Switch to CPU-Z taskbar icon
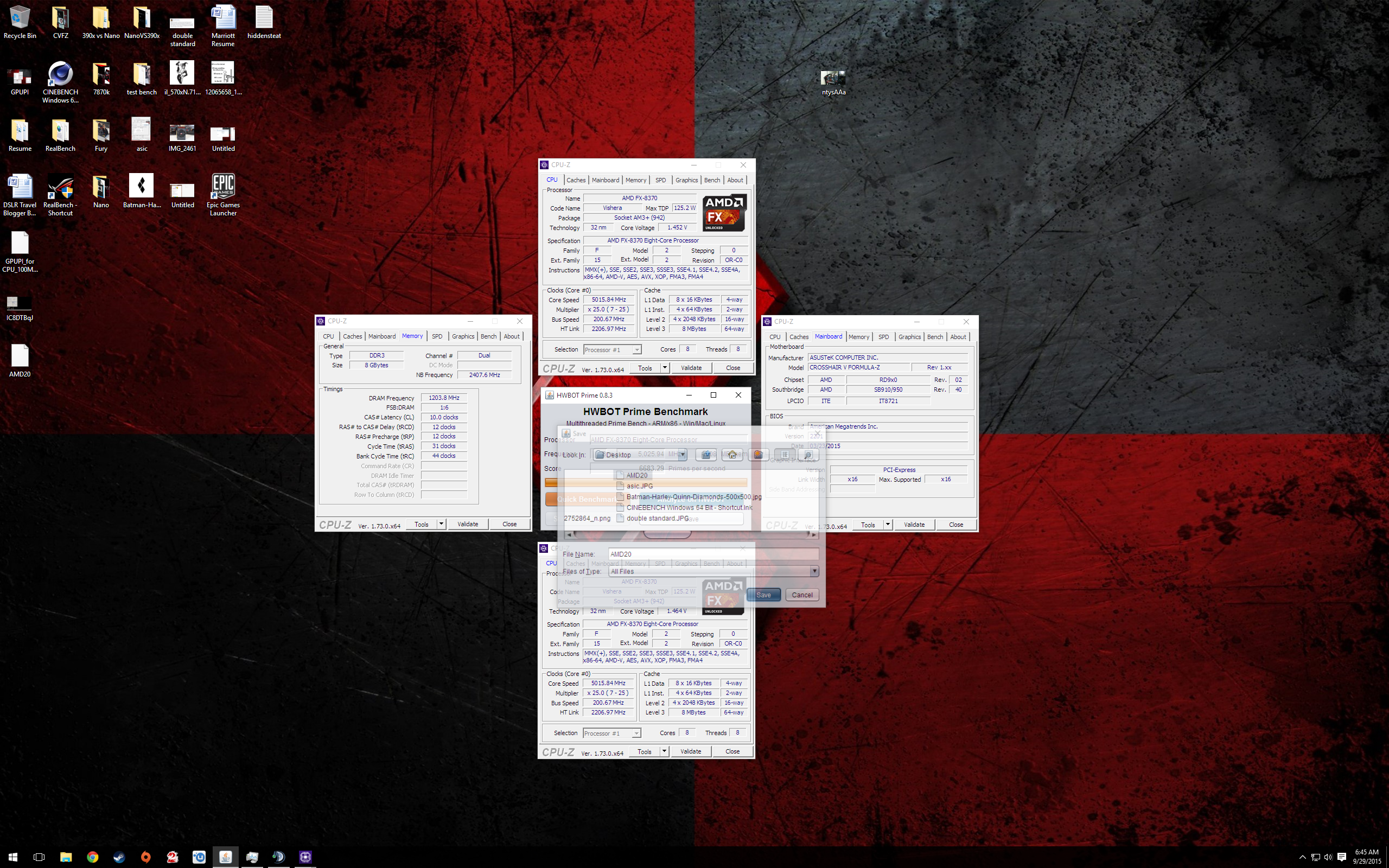The image size is (1389, 868). (305, 857)
